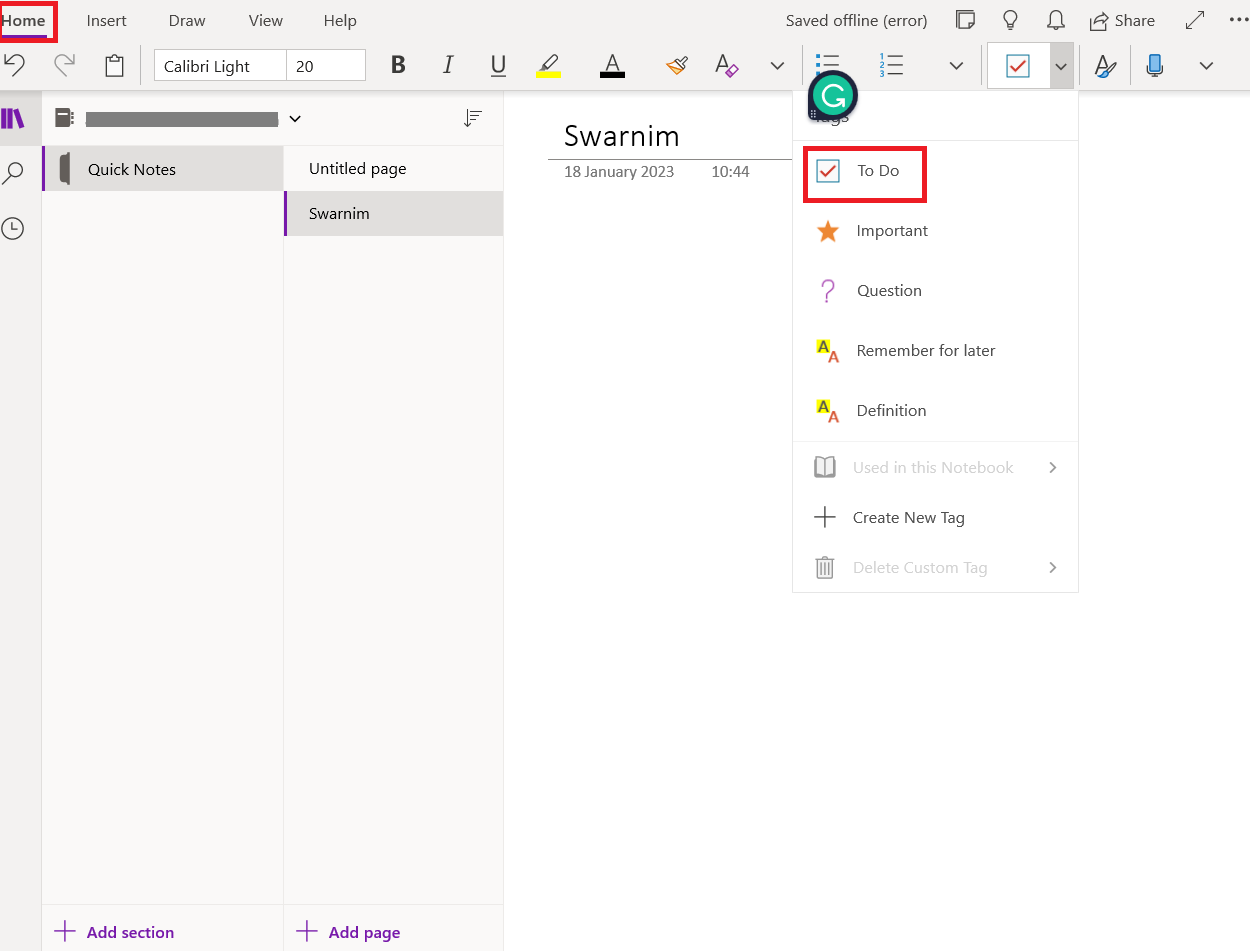Open the more options ellipsis menu
Screen dimensions: 1250x951
pyautogui.click(x=1239, y=20)
